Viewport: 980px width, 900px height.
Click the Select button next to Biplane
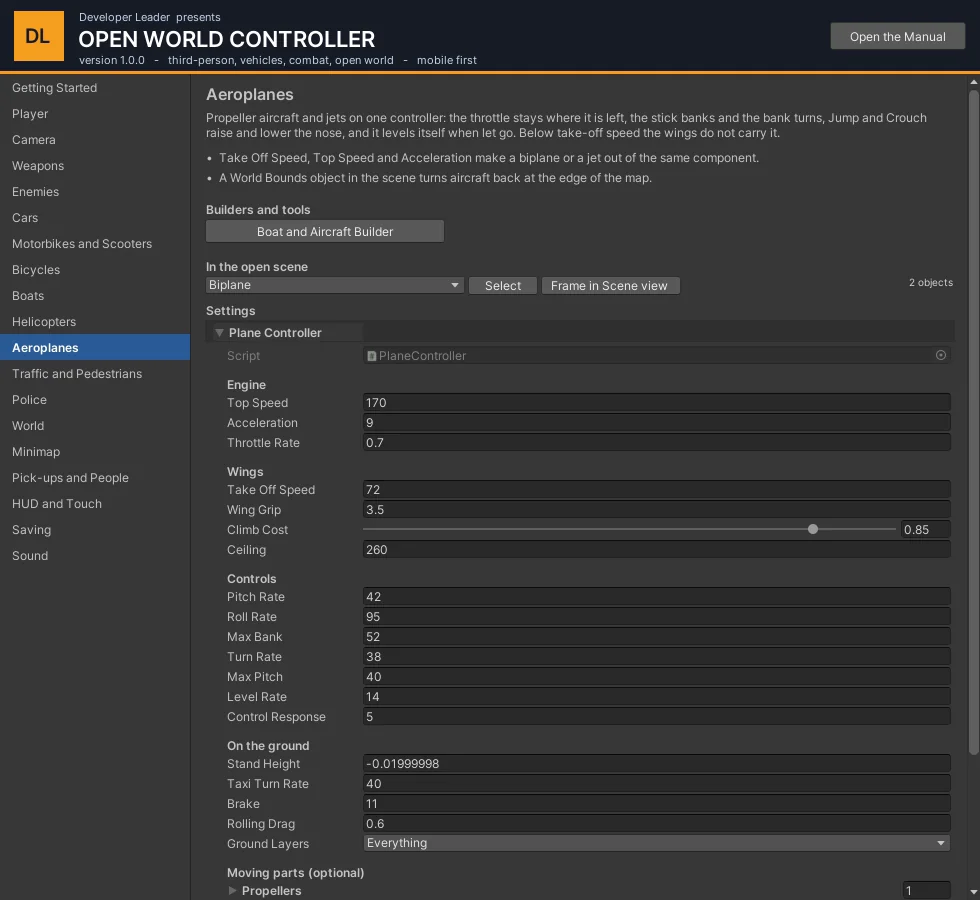point(502,286)
